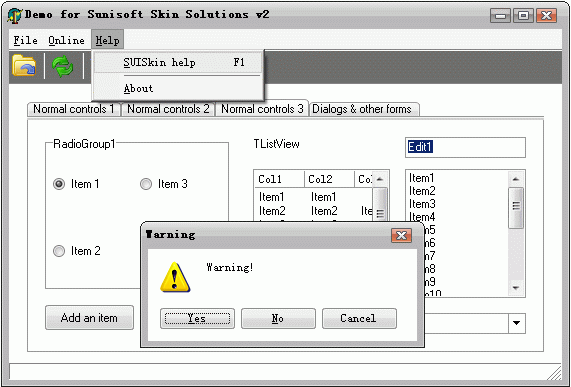The width and height of the screenshot is (571, 387).
Task: Choose About from Help menu
Action: [178, 88]
